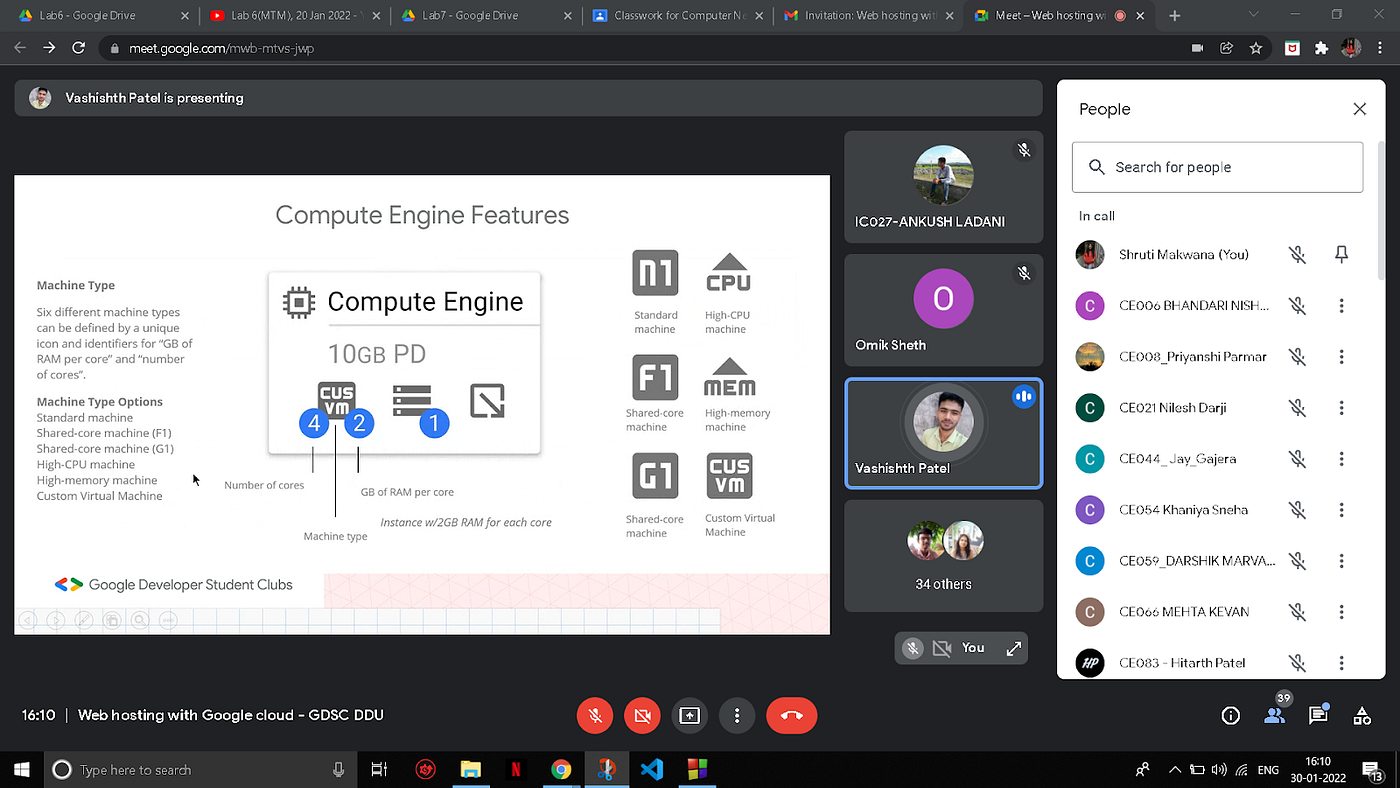The width and height of the screenshot is (1400, 788).
Task: Expand your self-view tile
Action: pos(1013,648)
